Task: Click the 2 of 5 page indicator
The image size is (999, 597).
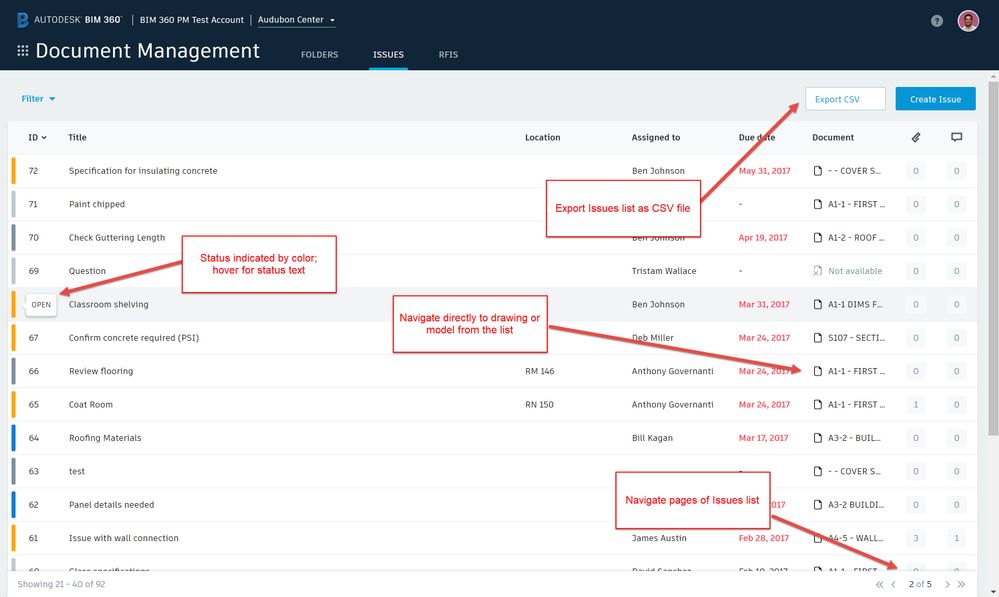Action: tap(920, 584)
